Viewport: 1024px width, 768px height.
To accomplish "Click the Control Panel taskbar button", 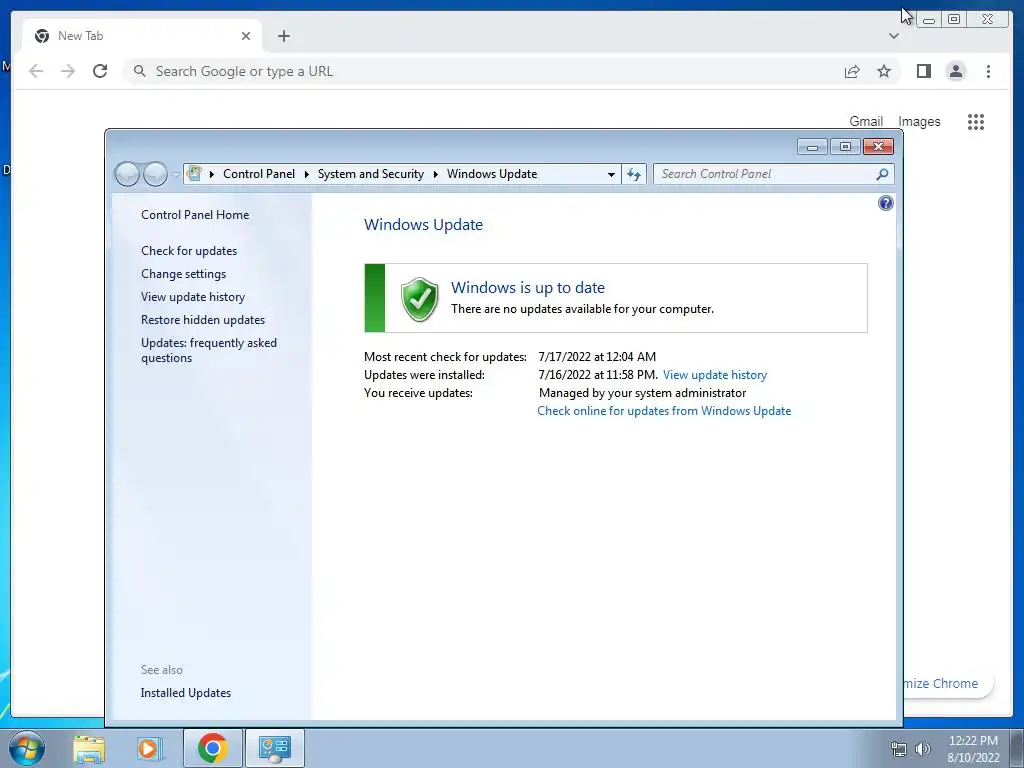I will point(274,748).
